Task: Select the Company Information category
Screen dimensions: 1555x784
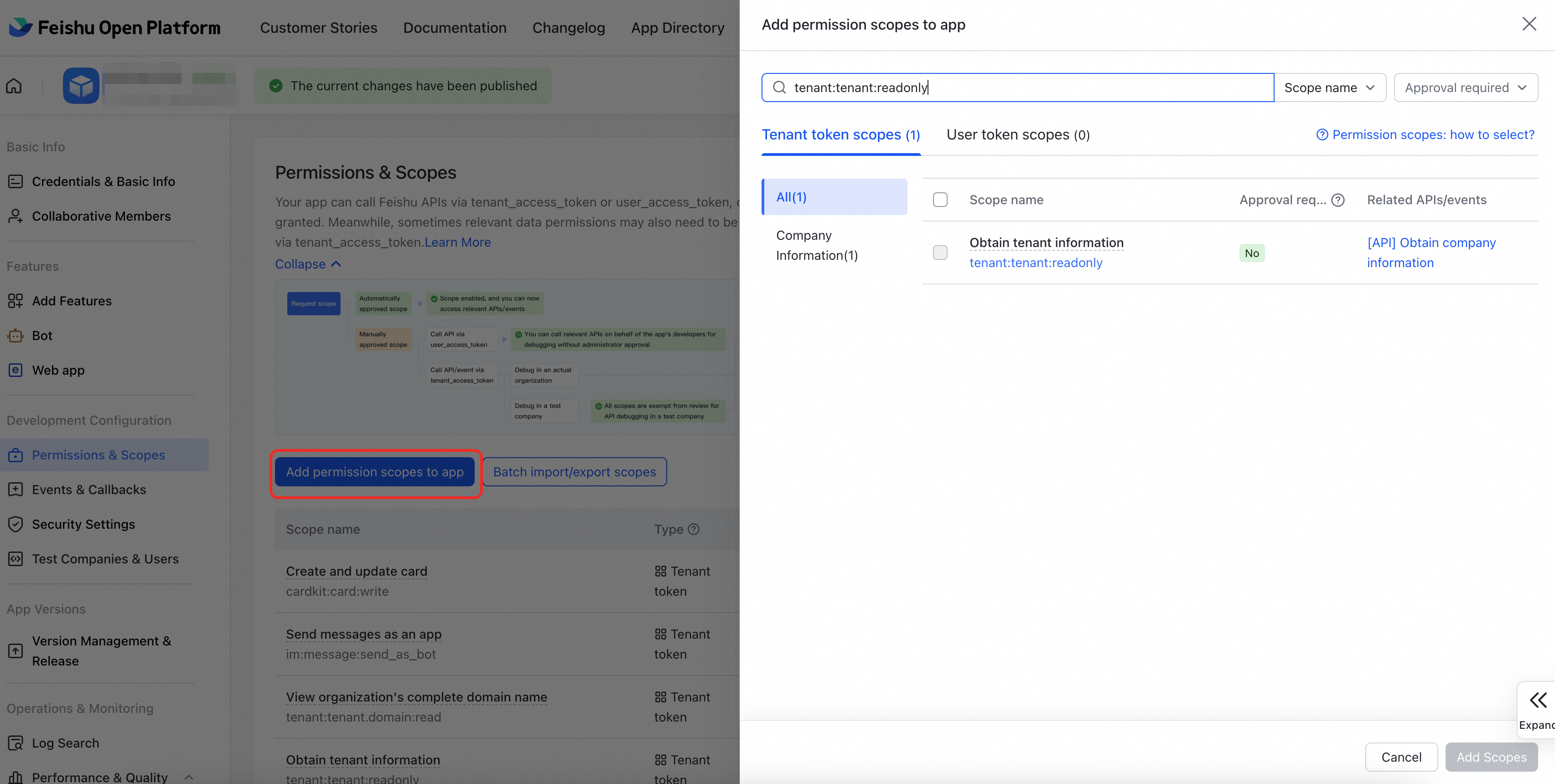Action: (816, 245)
